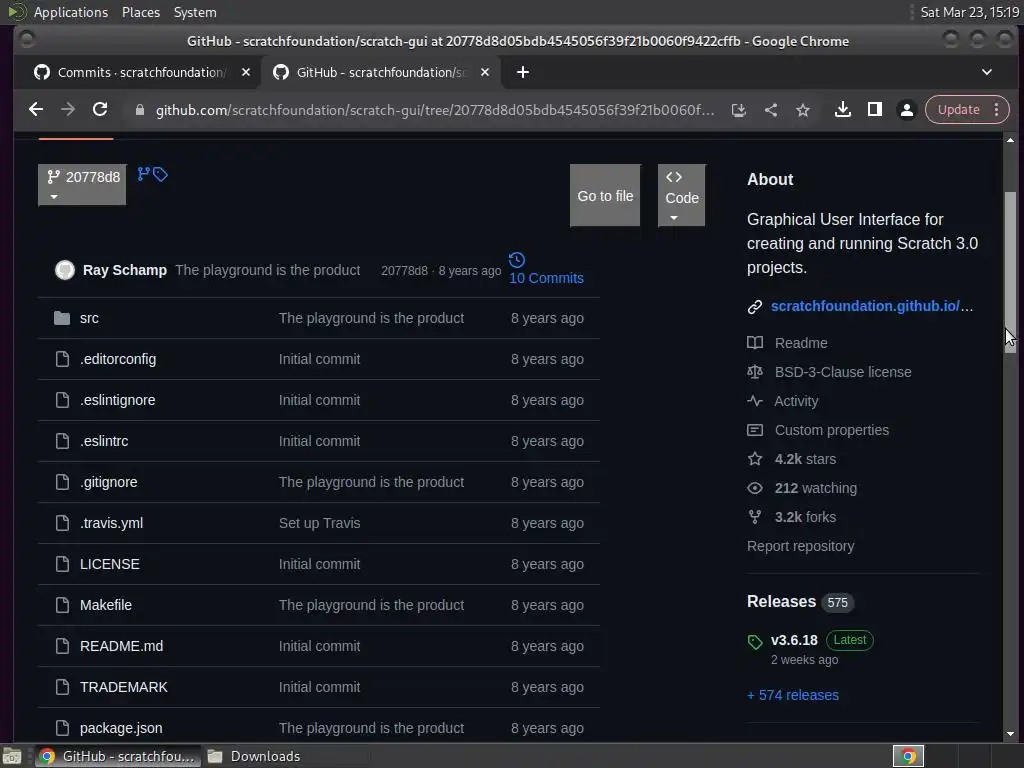Open the Chrome three-dot menu

[x=997, y=110]
